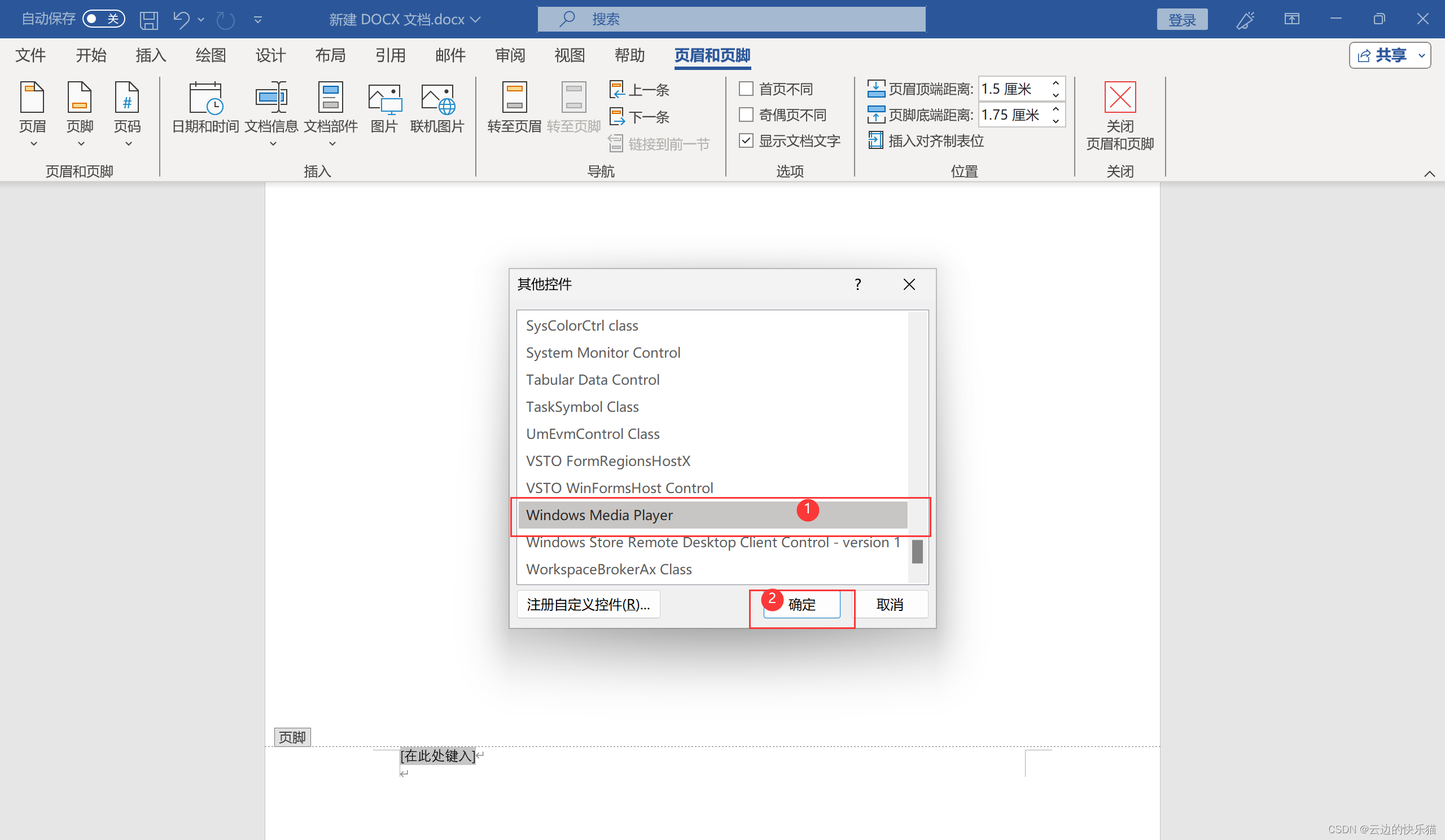
Task: Toggle the AutoSave (自动保存) switch
Action: tap(104, 19)
